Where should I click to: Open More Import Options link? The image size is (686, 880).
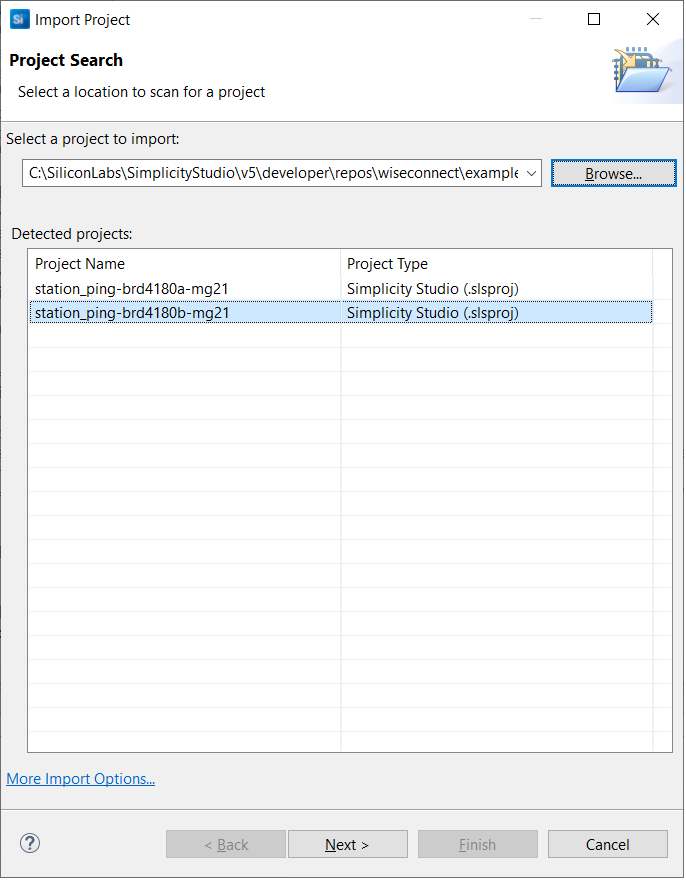click(80, 778)
